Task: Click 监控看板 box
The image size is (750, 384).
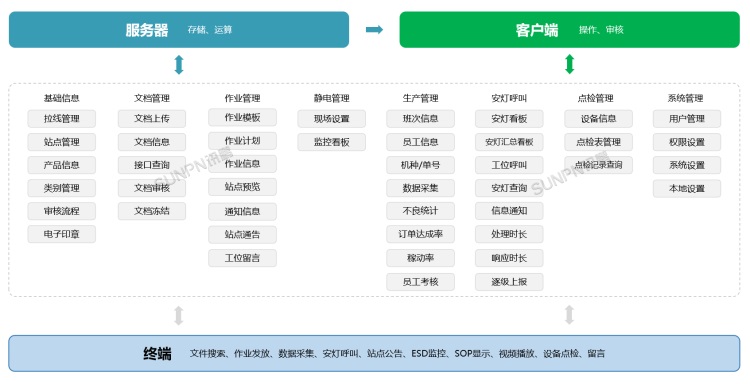Action: pyautogui.click(x=331, y=142)
